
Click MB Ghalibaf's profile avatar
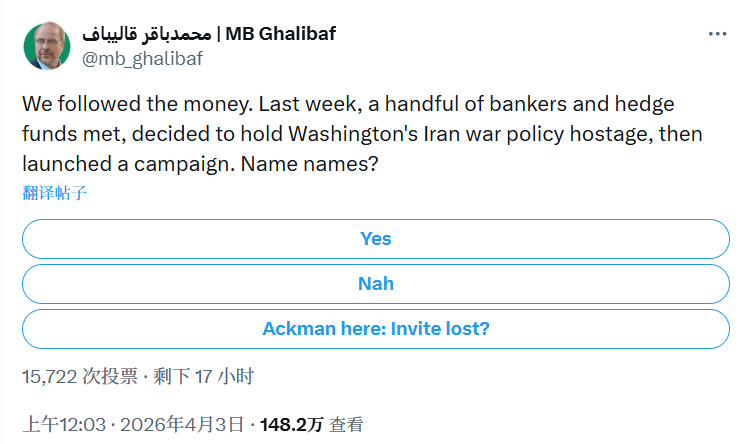[x=46, y=46]
